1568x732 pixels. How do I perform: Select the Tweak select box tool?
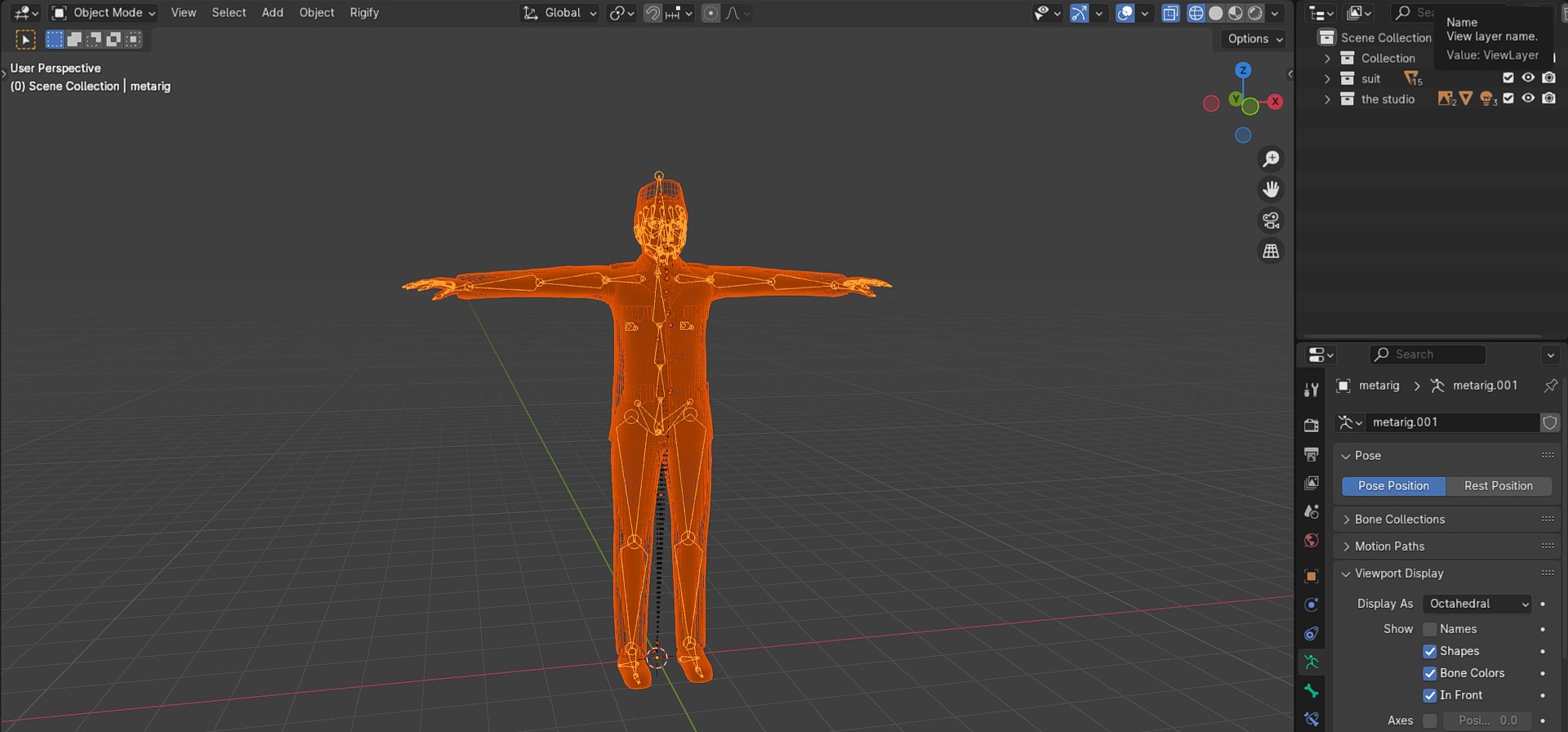[x=25, y=39]
